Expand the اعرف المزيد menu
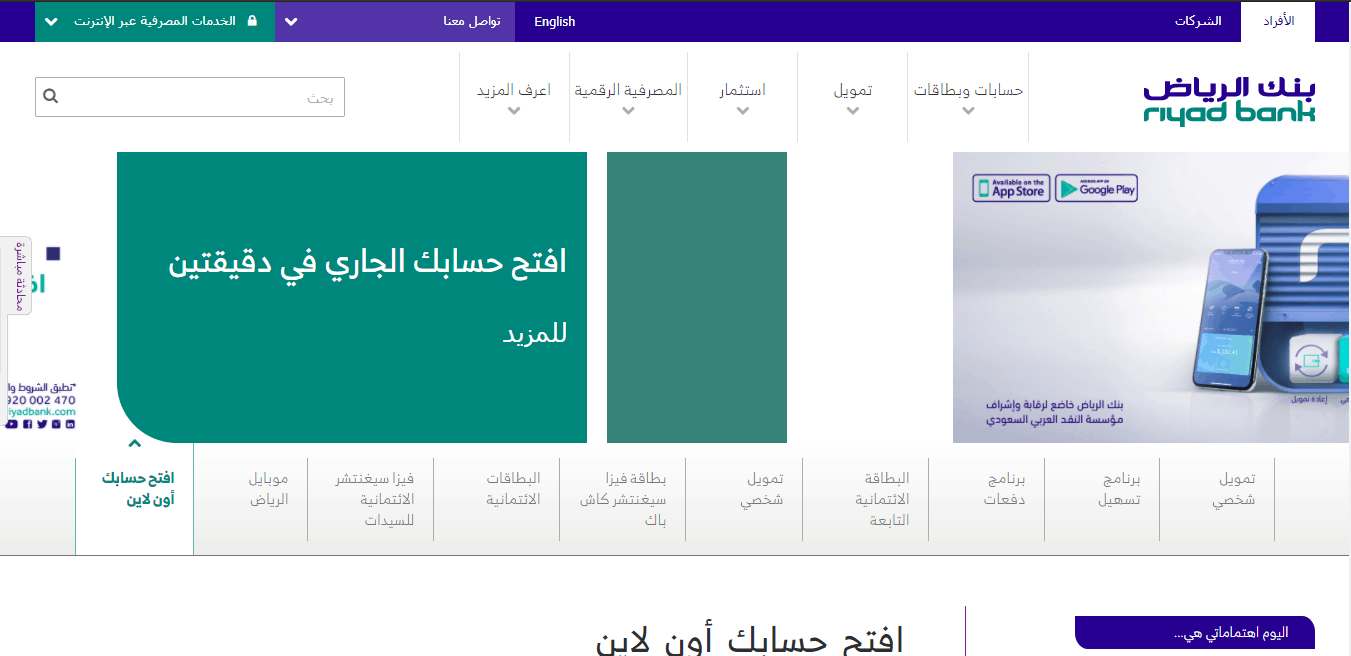The image size is (1351, 656). coord(514,98)
